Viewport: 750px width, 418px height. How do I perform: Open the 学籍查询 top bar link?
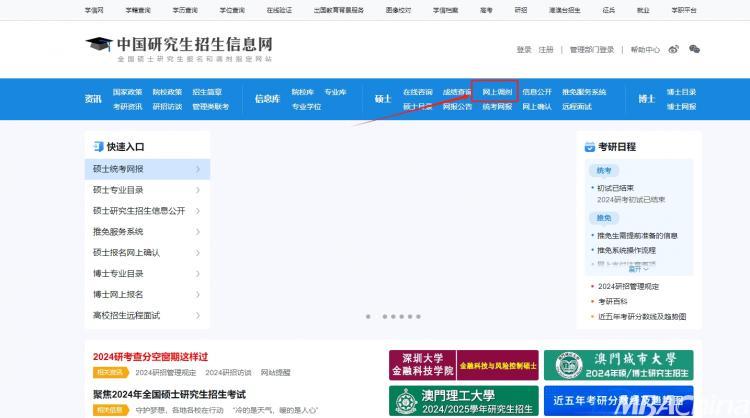(x=138, y=10)
